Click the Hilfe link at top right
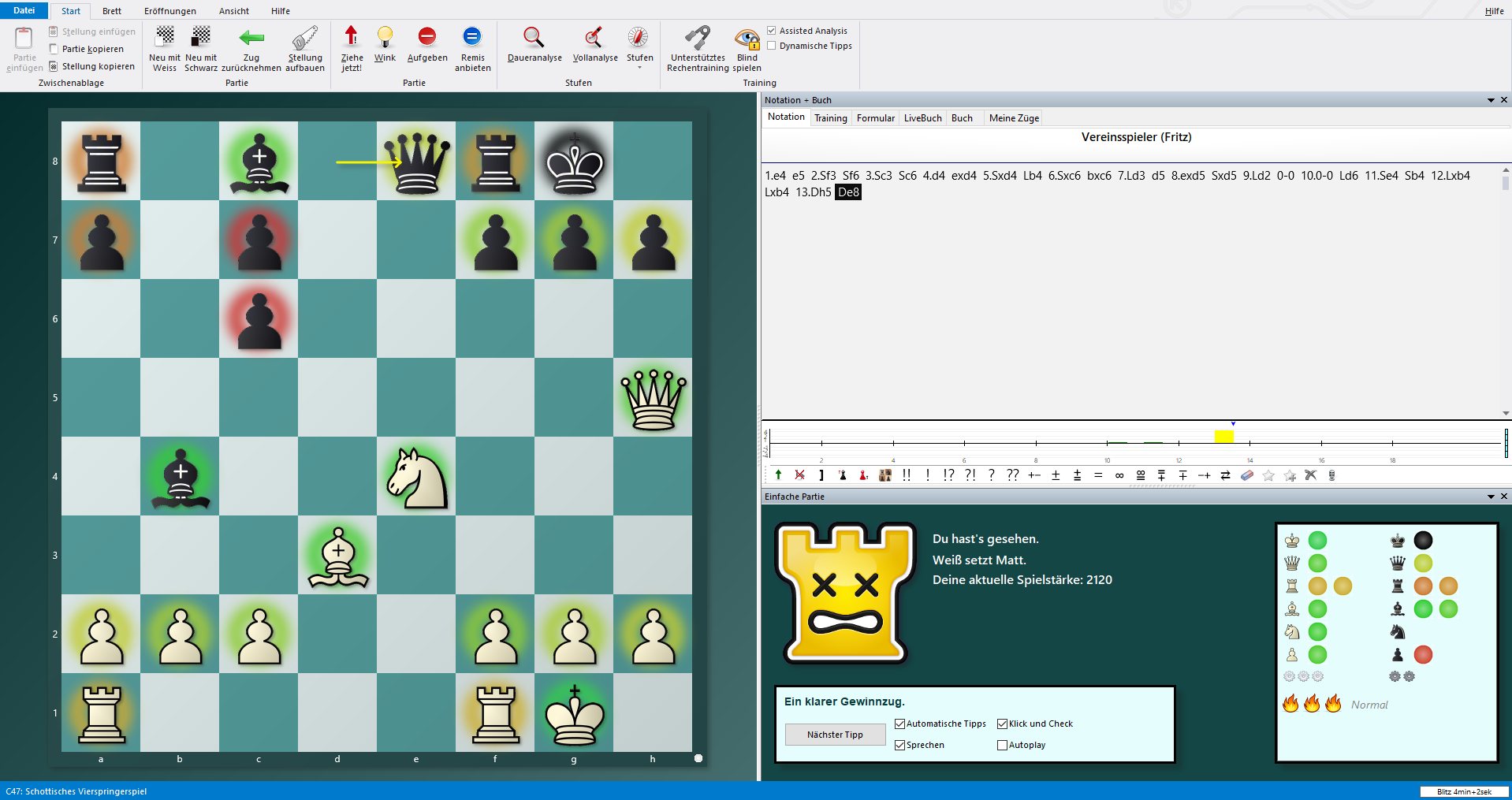The height and width of the screenshot is (800, 1512). [x=1494, y=11]
